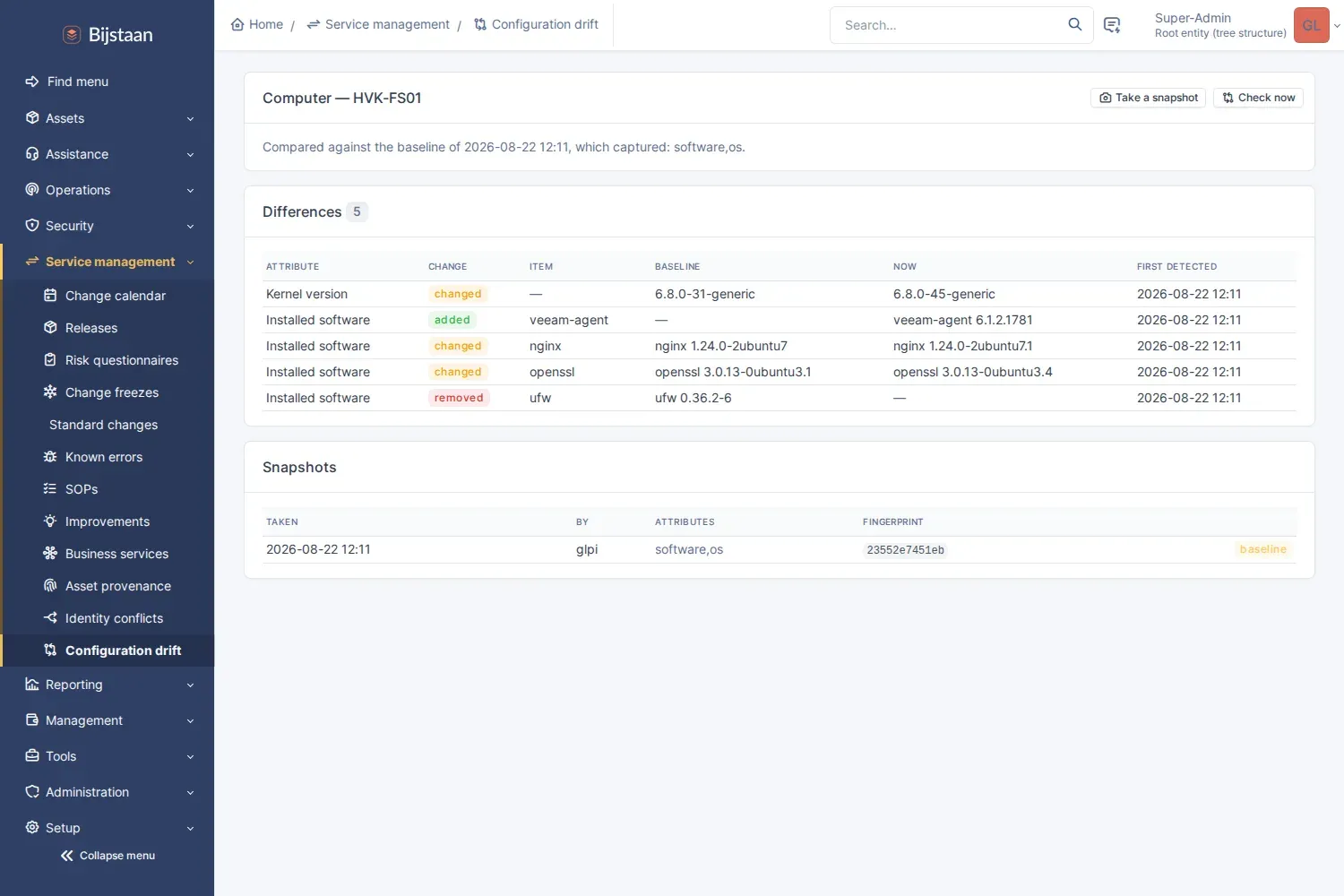
Task: Click the Bijstaan logo icon
Action: pyautogui.click(x=72, y=35)
